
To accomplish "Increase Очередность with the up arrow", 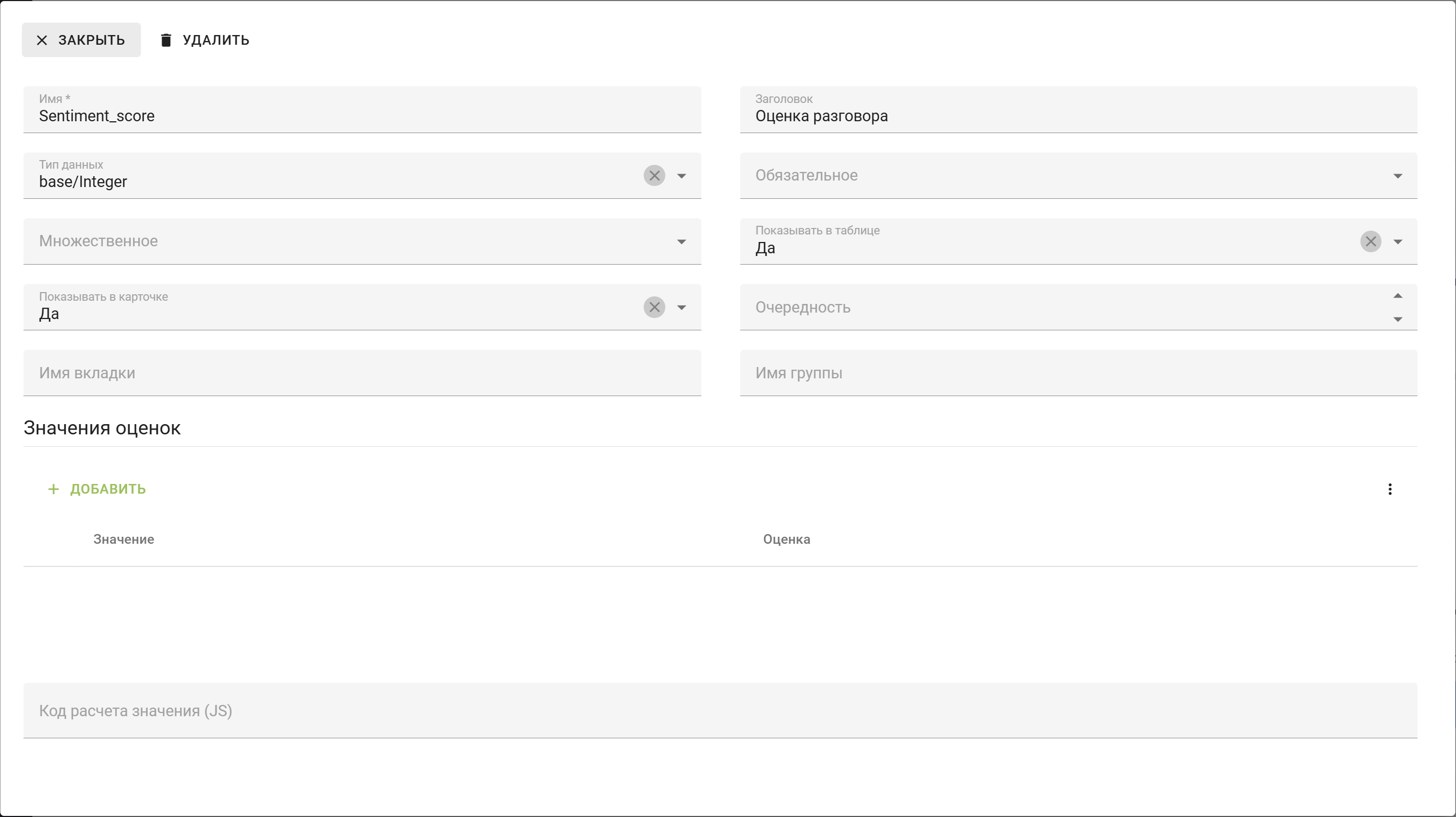I will coord(1397,296).
